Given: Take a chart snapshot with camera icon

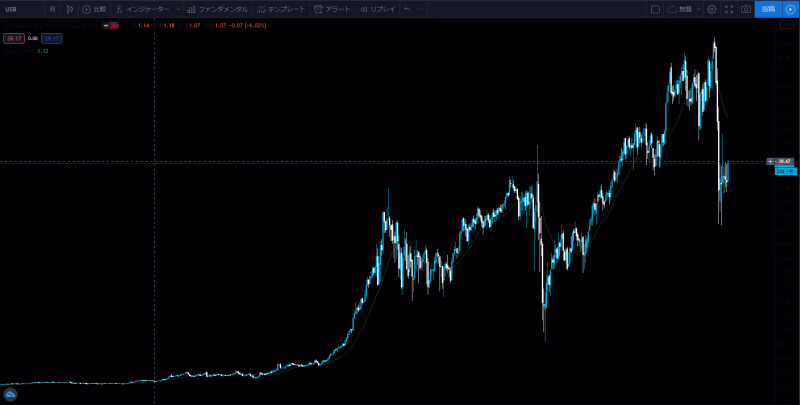Looking at the screenshot, I should point(745,9).
